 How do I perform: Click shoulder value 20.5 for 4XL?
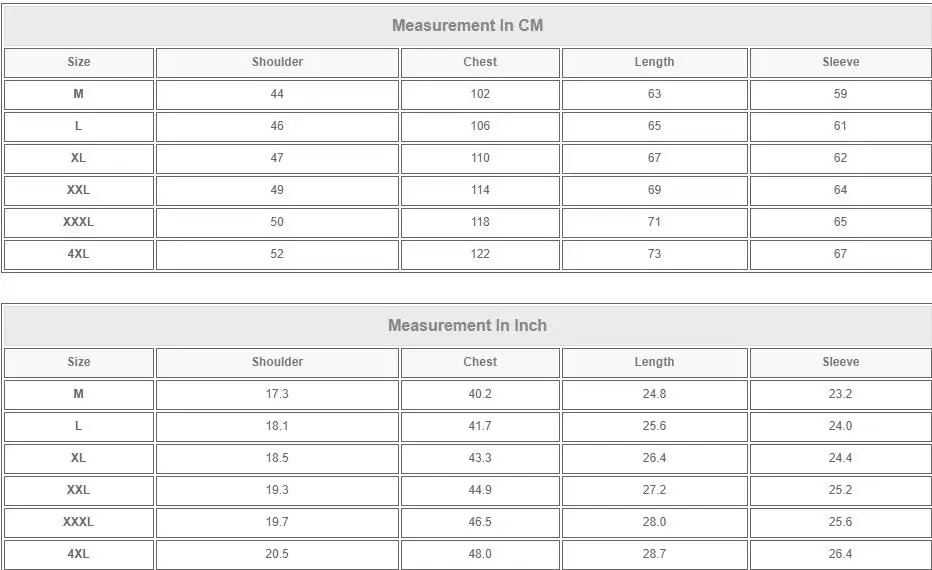[x=277, y=555]
